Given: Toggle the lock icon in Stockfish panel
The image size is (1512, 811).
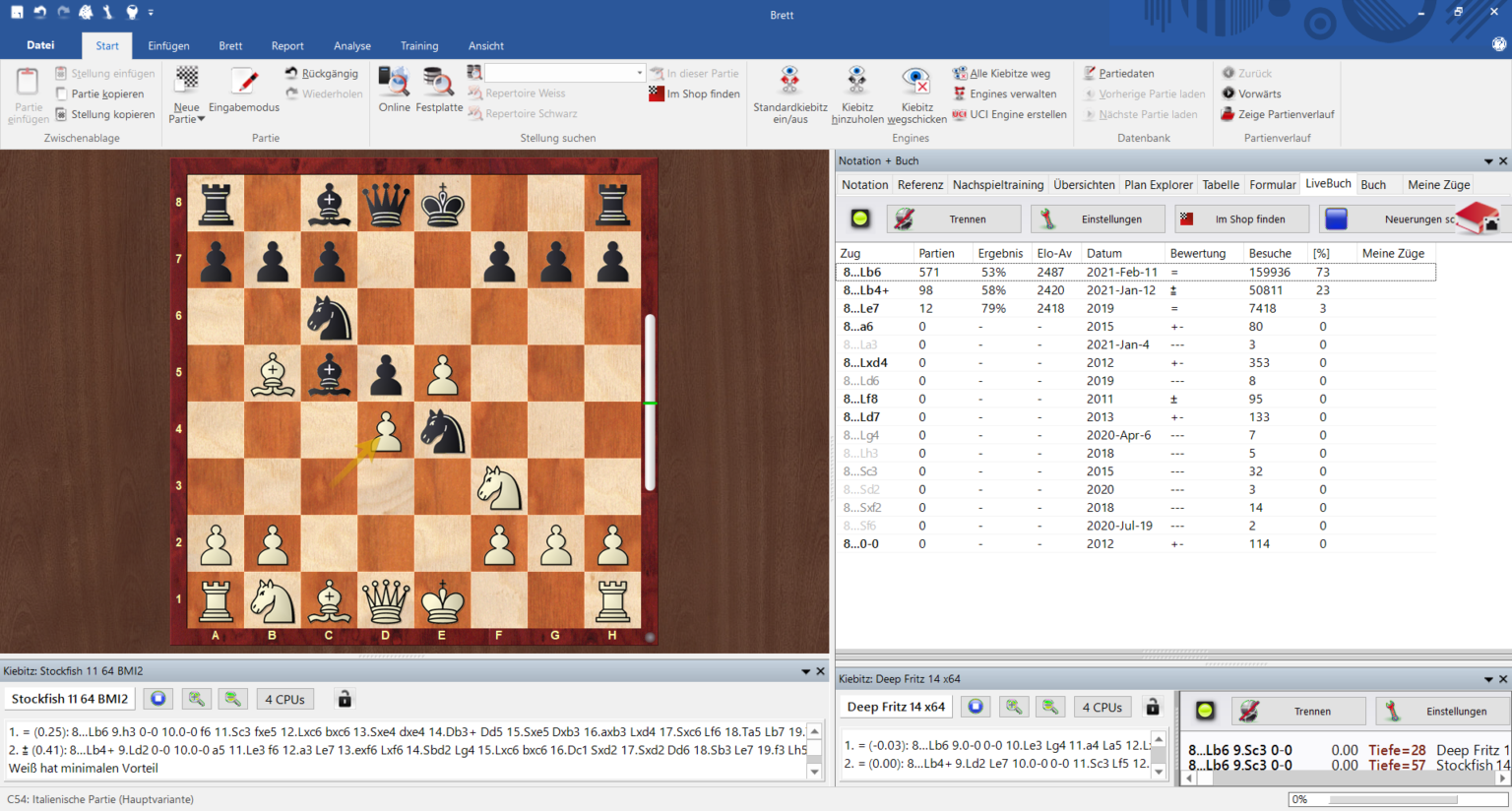Looking at the screenshot, I should [x=345, y=699].
